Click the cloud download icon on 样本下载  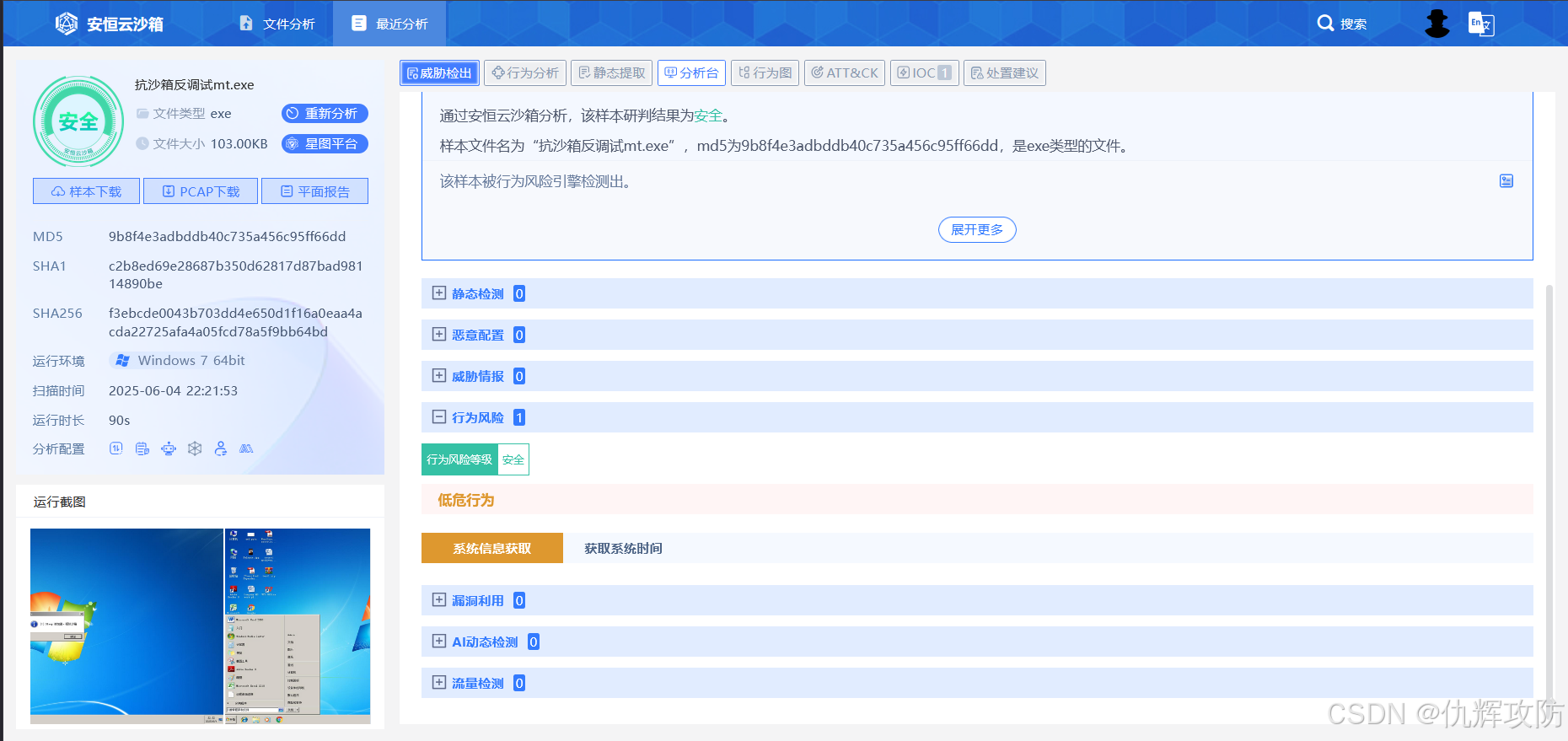(x=58, y=191)
